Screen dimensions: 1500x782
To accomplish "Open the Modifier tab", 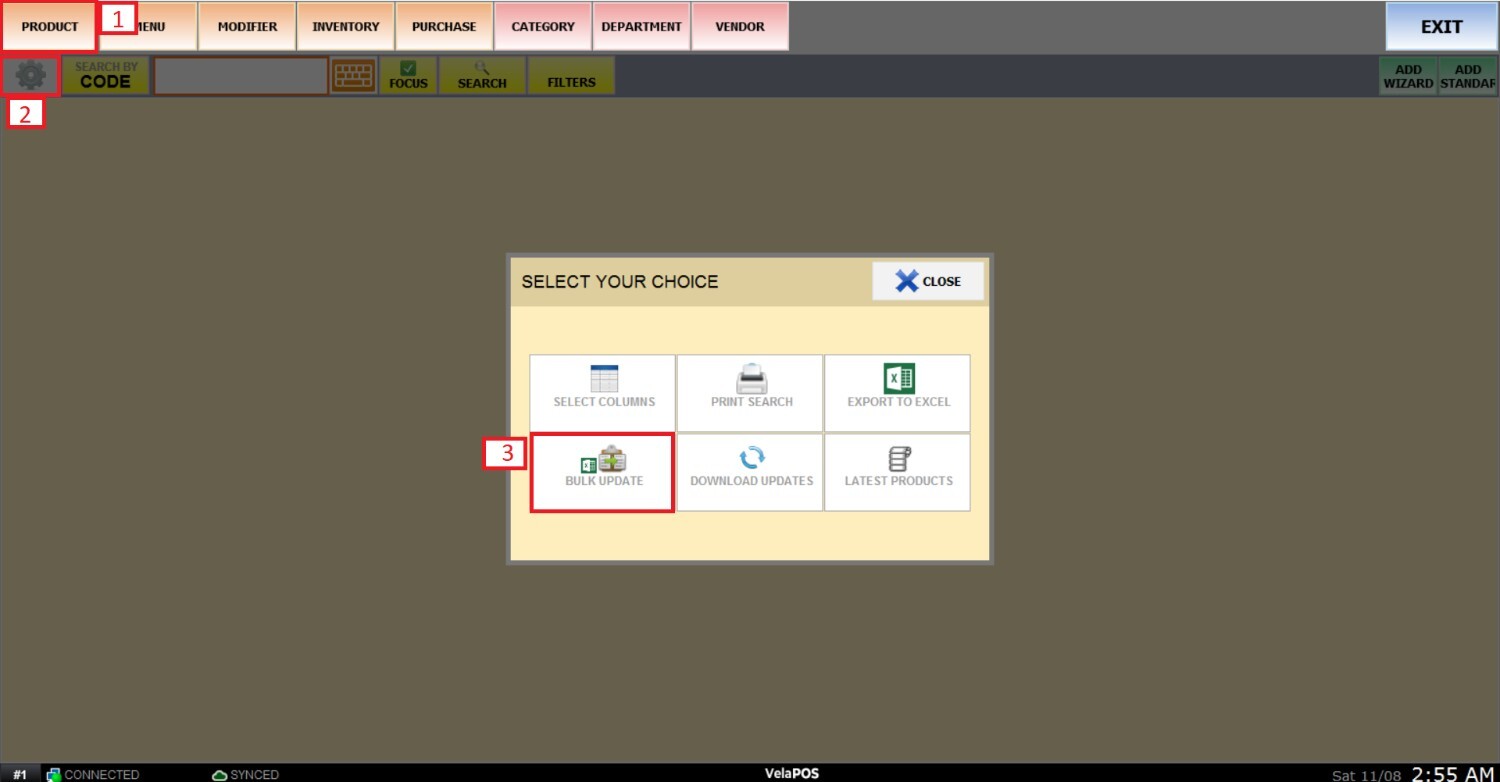I will [247, 27].
